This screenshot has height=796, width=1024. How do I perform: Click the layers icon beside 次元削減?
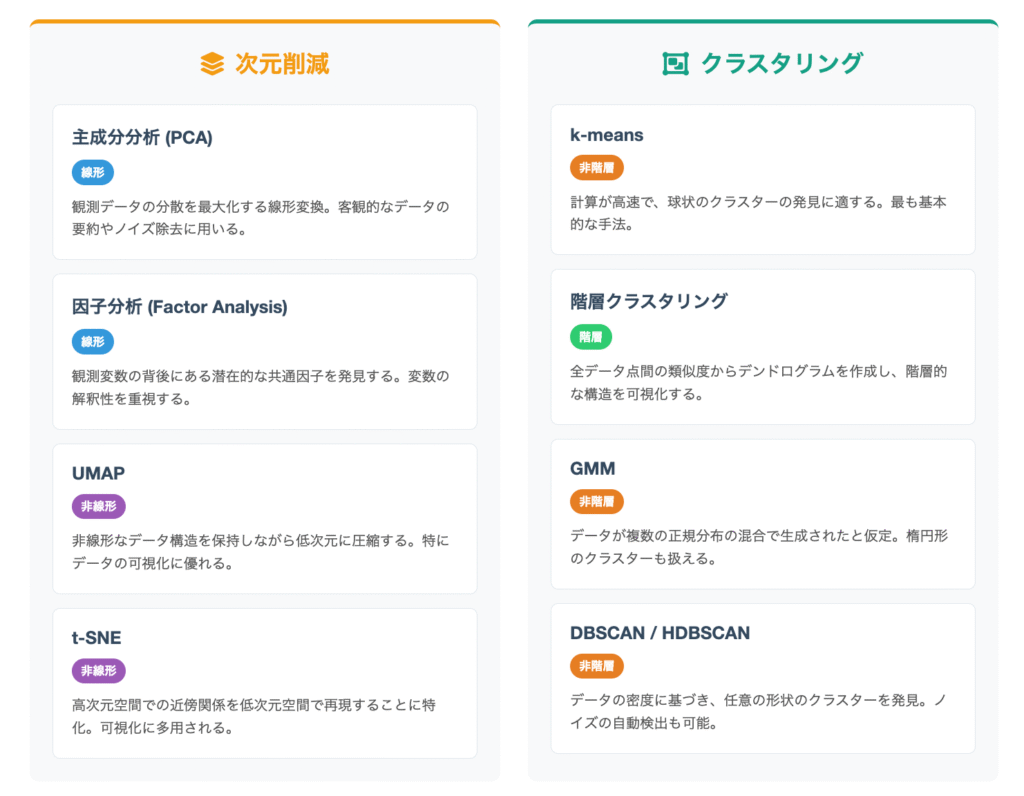(x=212, y=64)
